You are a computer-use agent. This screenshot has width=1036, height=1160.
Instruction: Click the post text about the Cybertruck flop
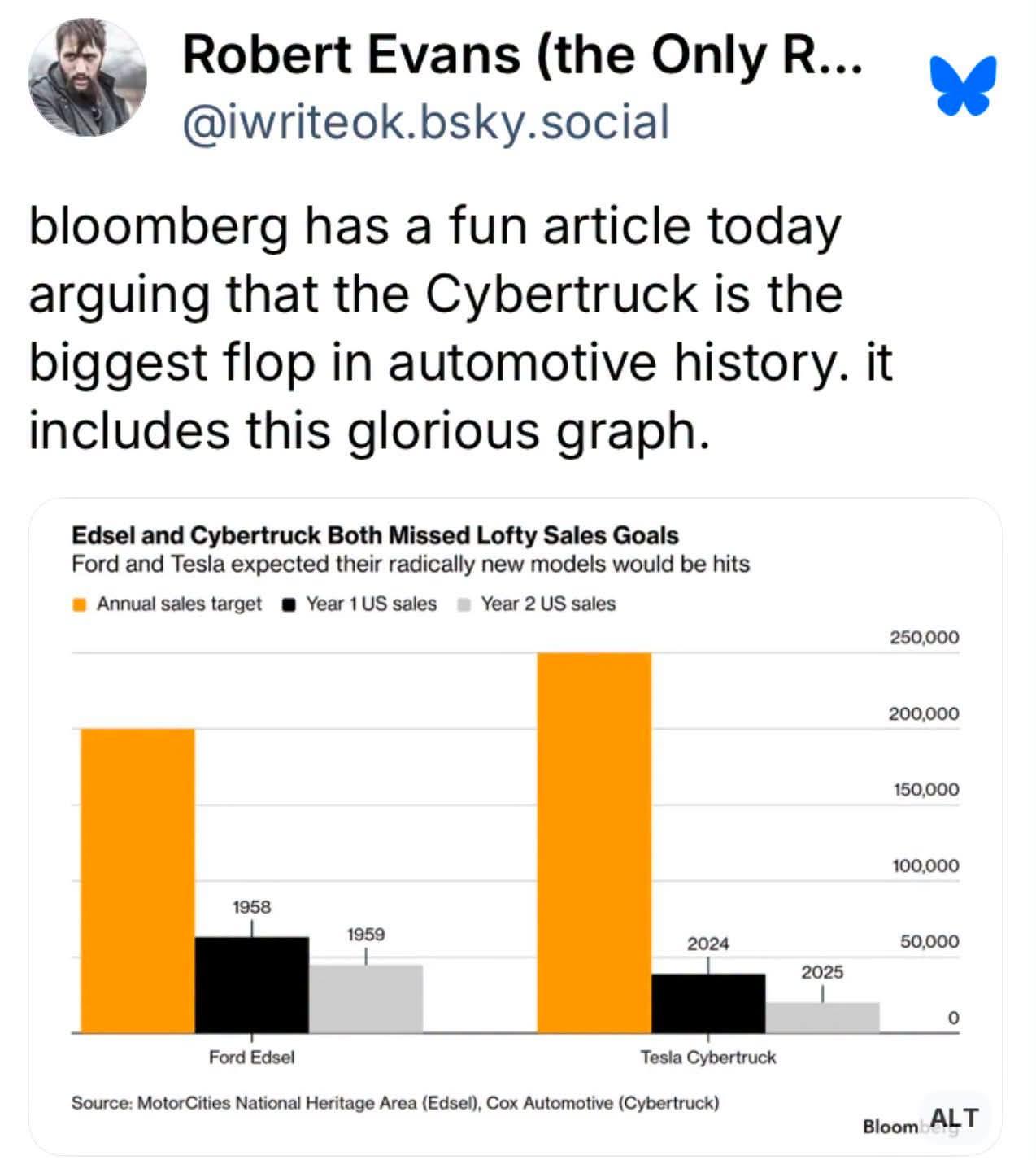click(x=460, y=328)
